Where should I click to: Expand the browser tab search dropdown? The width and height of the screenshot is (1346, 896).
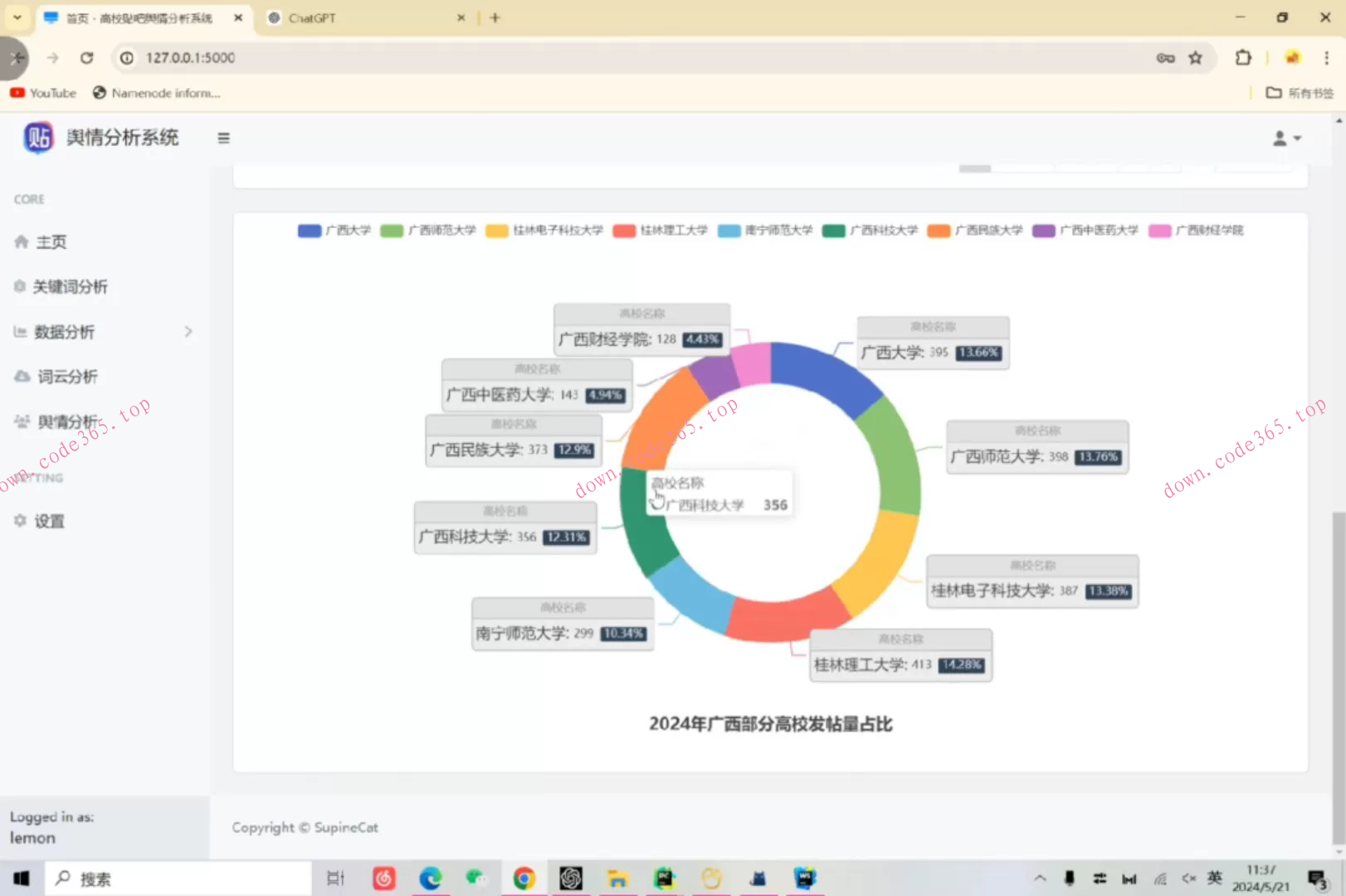tap(17, 17)
